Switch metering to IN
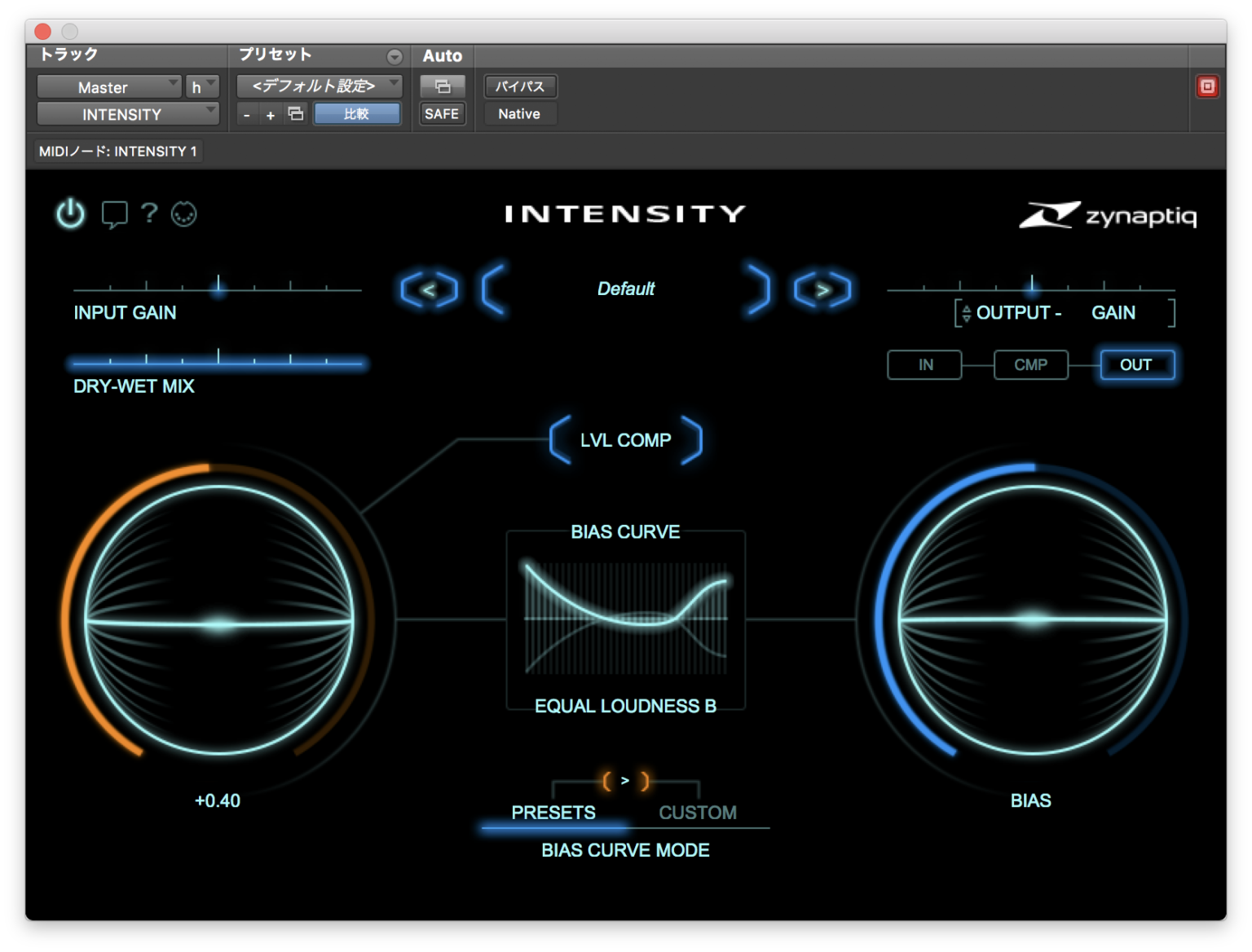The height and width of the screenshot is (952, 1252). (924, 364)
